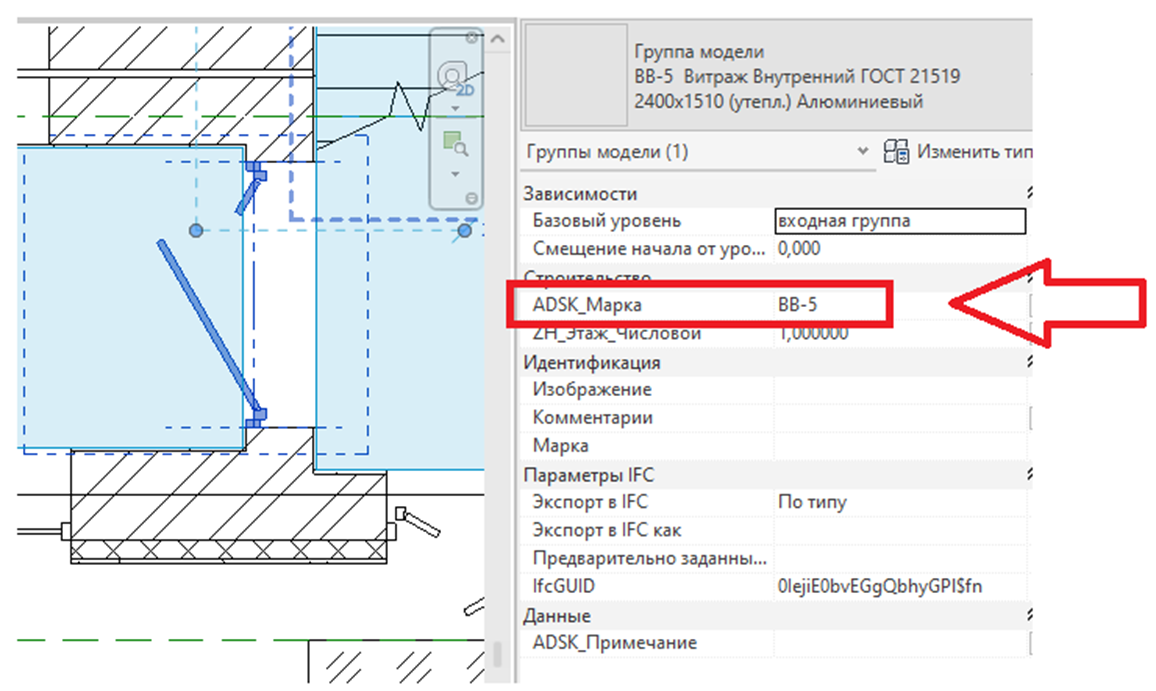This screenshot has width=1156, height=691.
Task: Open zoom options dropdown arrow
Action: click(455, 174)
